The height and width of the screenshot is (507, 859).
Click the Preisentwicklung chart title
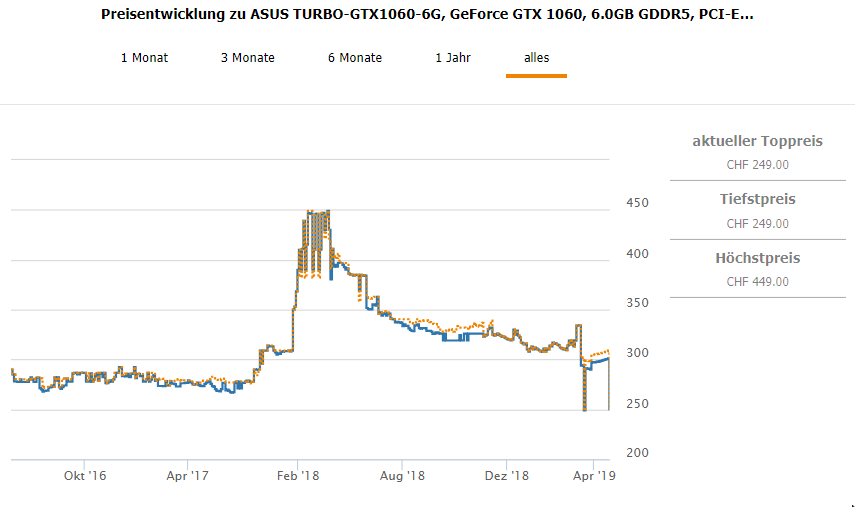pyautogui.click(x=428, y=16)
